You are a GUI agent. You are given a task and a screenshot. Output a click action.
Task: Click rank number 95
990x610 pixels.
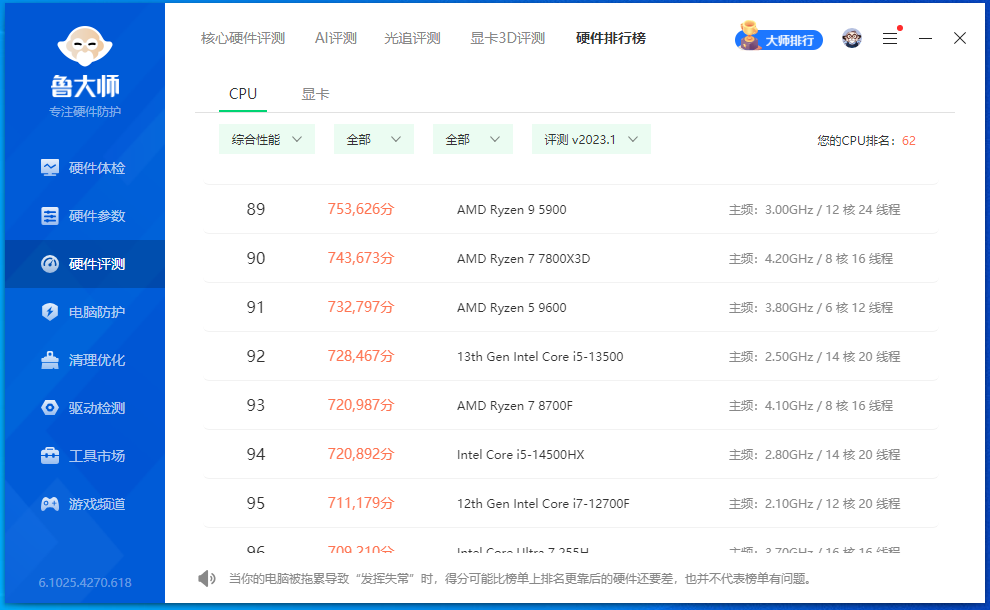tap(256, 503)
